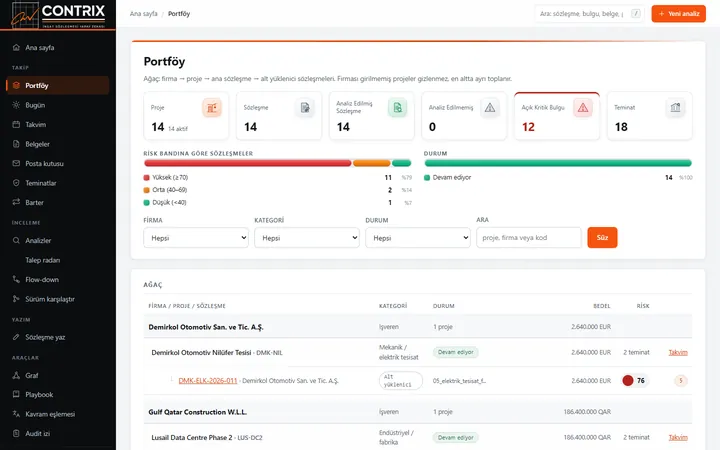The width and height of the screenshot is (720, 450).
Task: Select Gulf Qatar Construction W.L.L. row
Action: (x=417, y=412)
